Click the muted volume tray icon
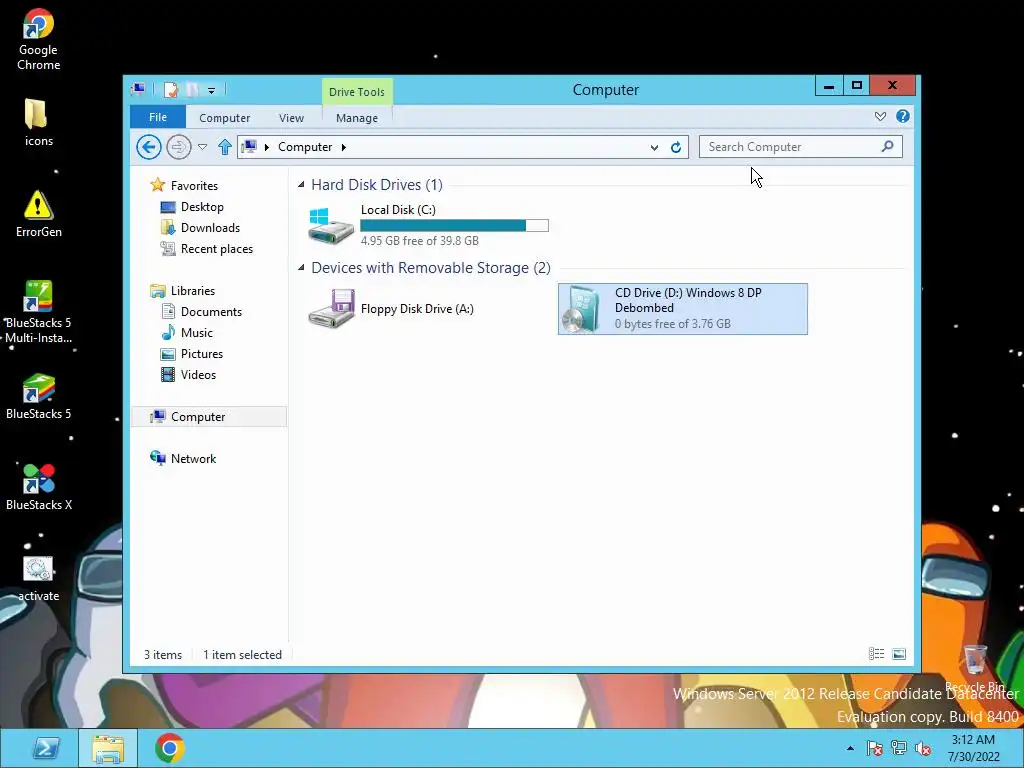 tap(923, 748)
